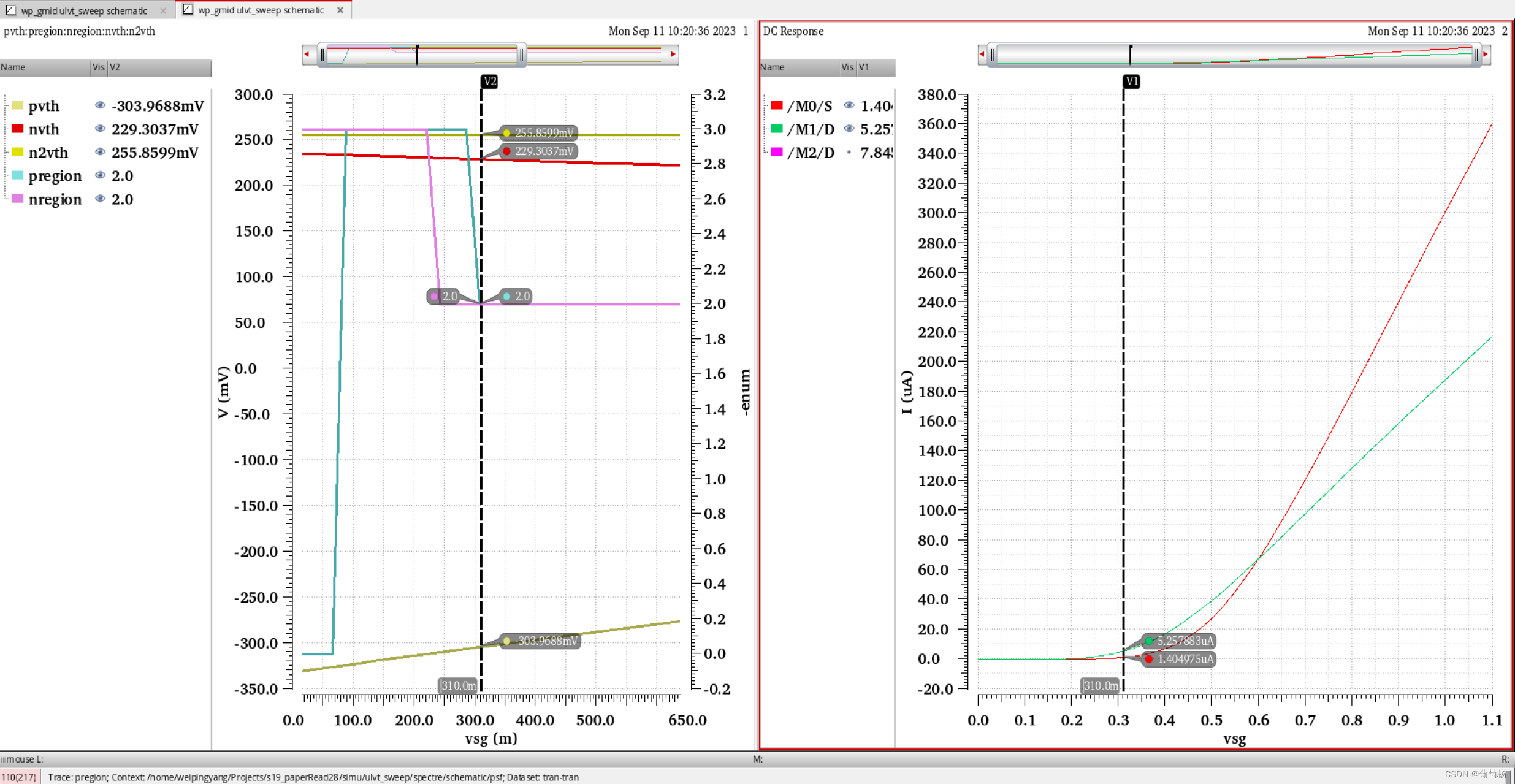Select the V2 vertical marker flag
1515x784 pixels.
pyautogui.click(x=489, y=81)
